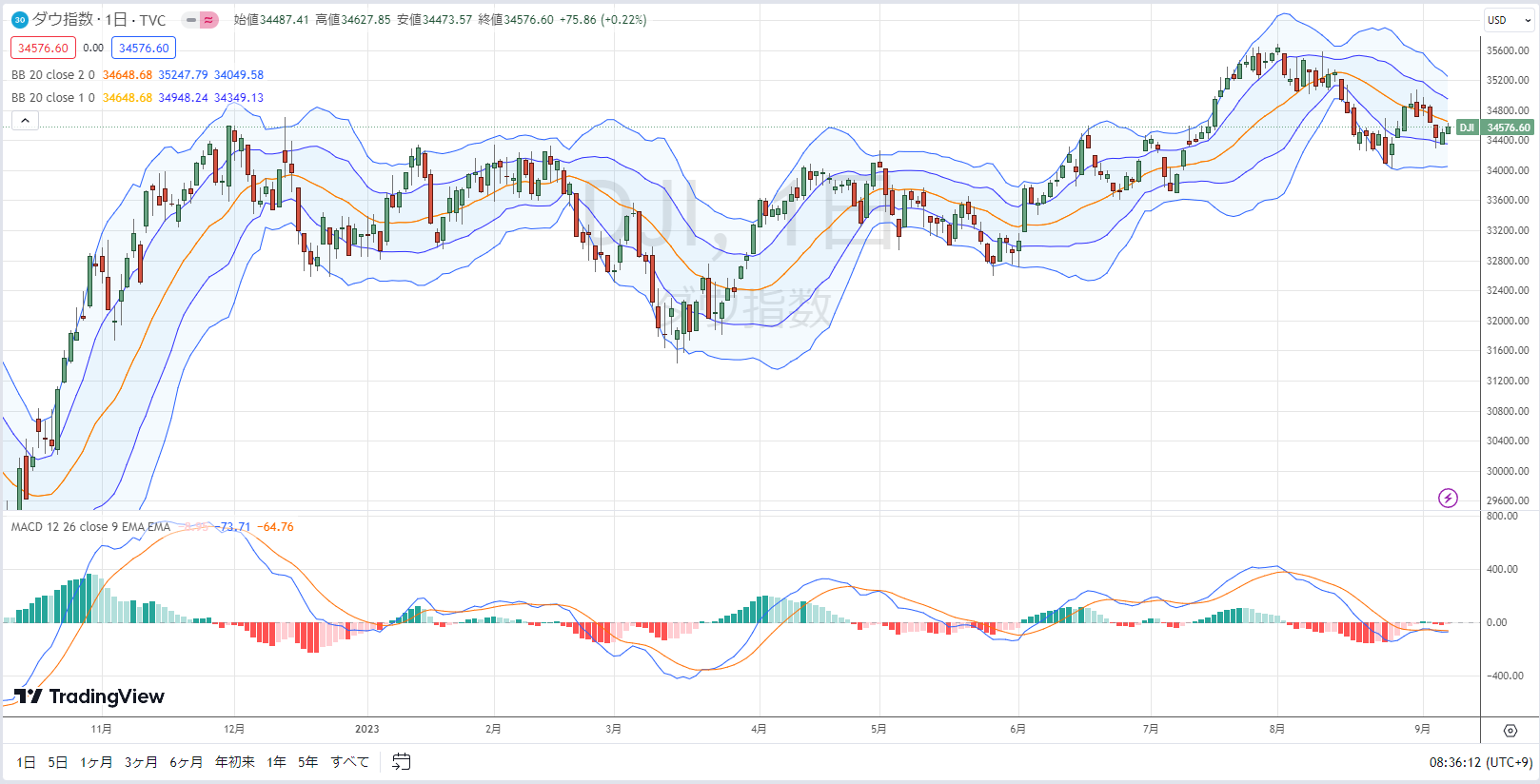The height and width of the screenshot is (784, 1540).
Task: Click the 8月 label on time axis
Action: pos(1277,730)
